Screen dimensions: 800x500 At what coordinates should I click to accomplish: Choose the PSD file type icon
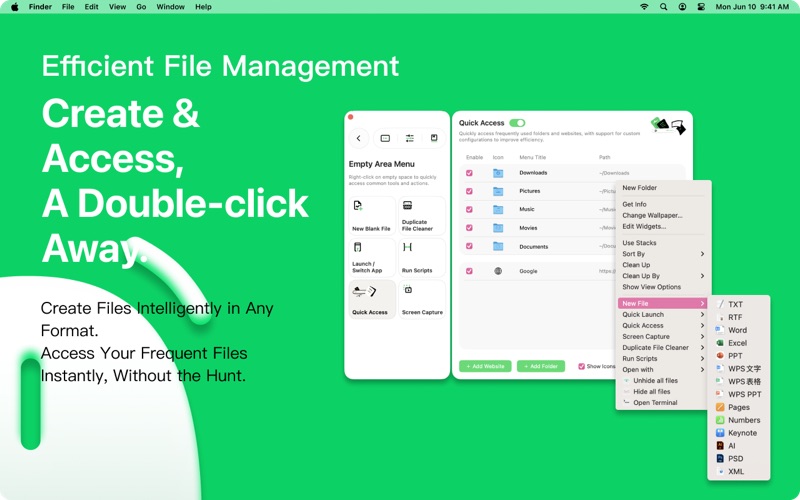pos(720,459)
